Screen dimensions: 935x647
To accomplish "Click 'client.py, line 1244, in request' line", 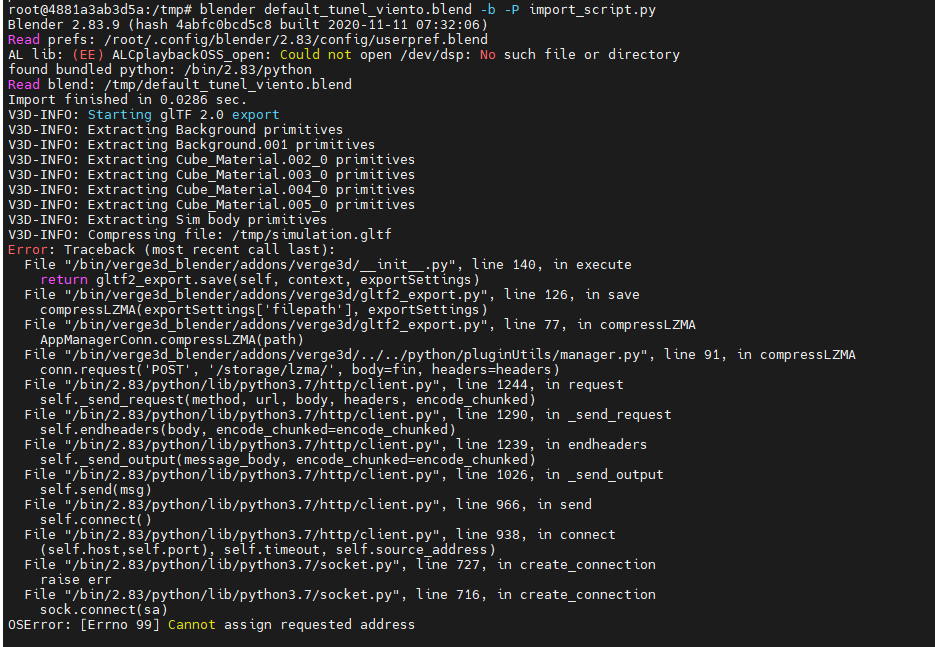I will coord(324,385).
